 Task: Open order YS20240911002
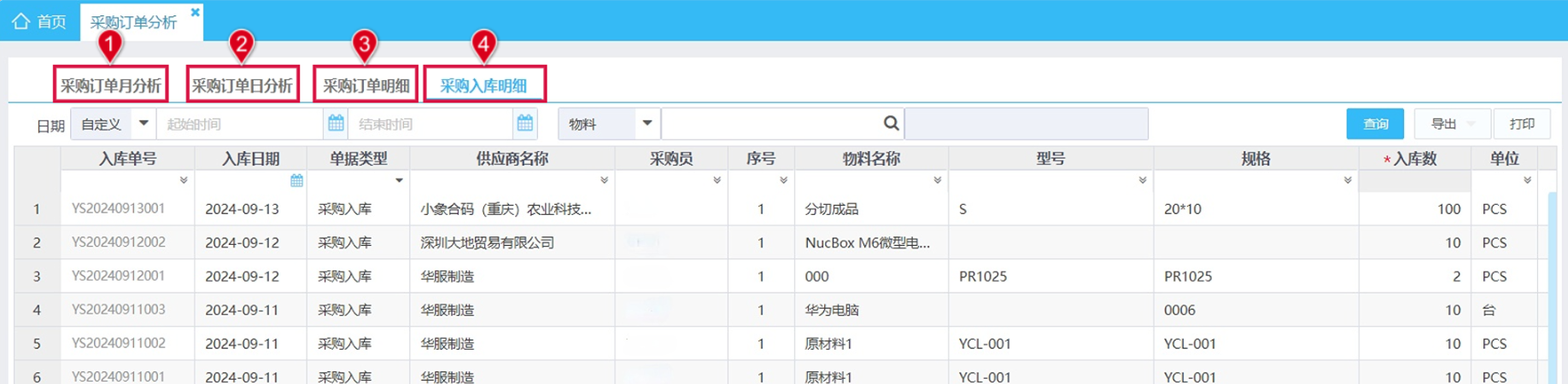click(119, 343)
